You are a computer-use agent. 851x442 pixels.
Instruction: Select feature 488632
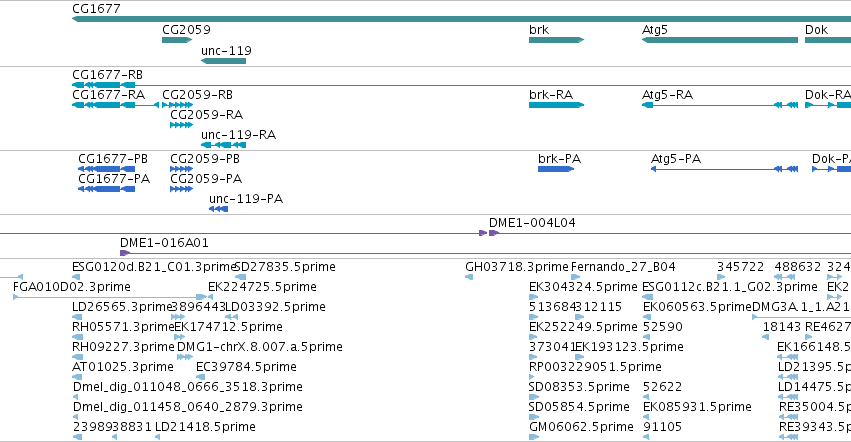798,267
